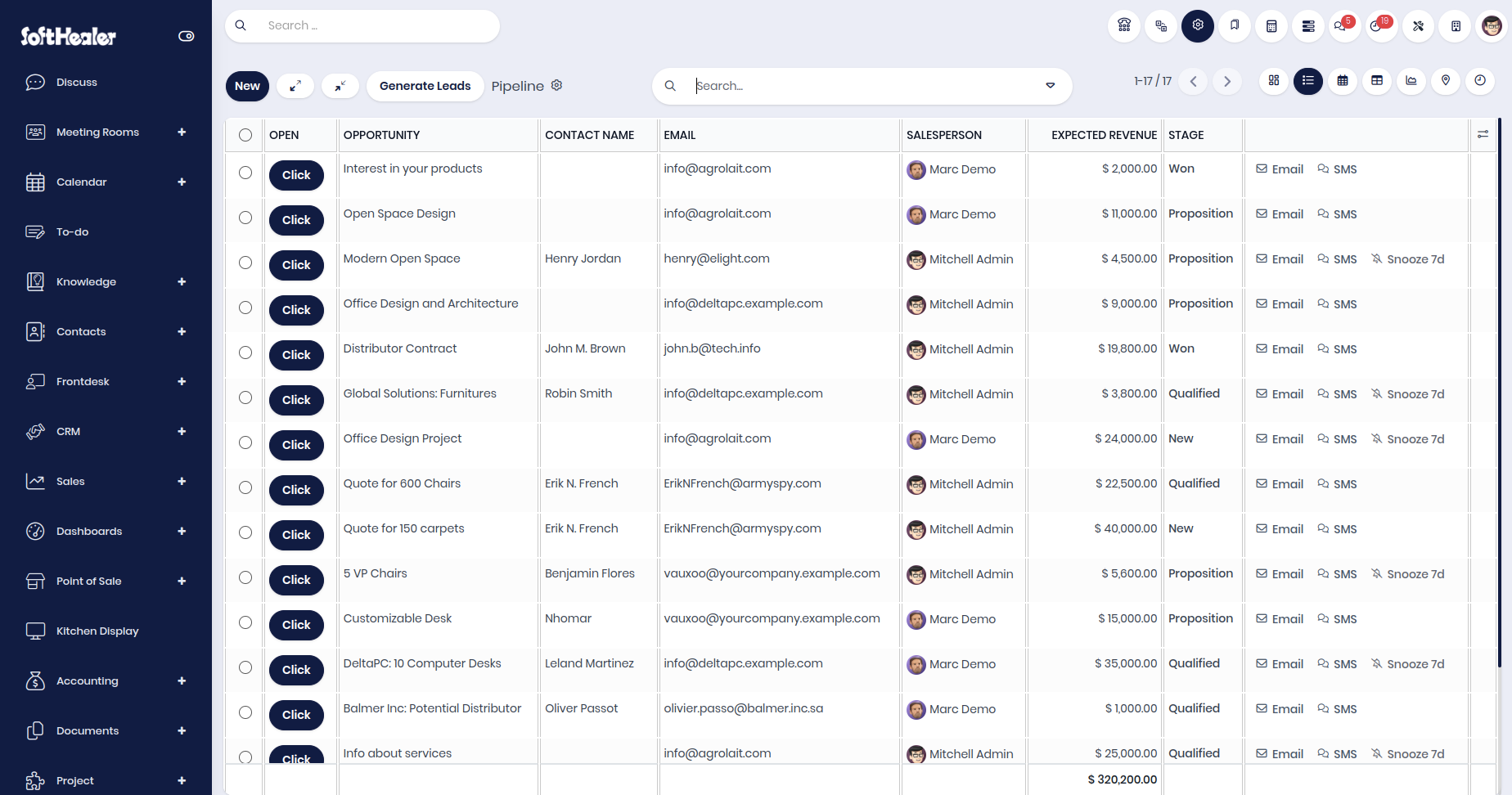This screenshot has width=1512, height=795.
Task: Expand Accounting submenu
Action: (x=182, y=680)
